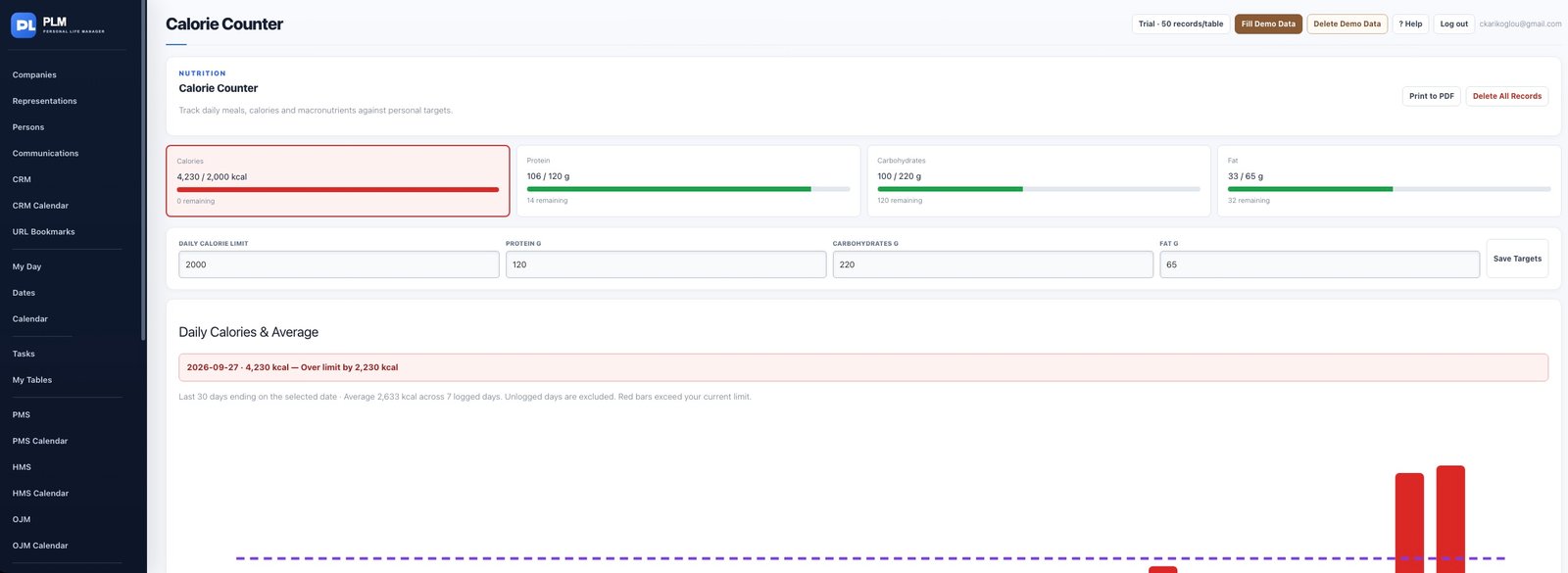This screenshot has width=1568, height=573.
Task: Click the sidebar scrollbar
Action: 143,171
